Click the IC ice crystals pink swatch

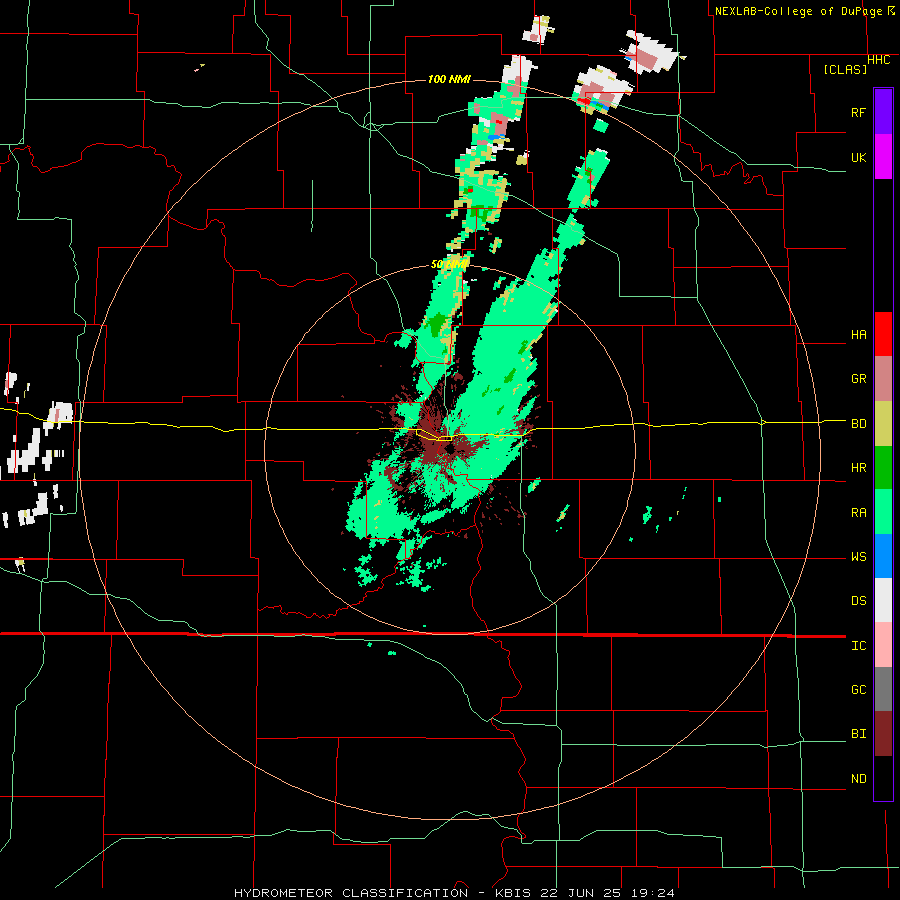(883, 645)
